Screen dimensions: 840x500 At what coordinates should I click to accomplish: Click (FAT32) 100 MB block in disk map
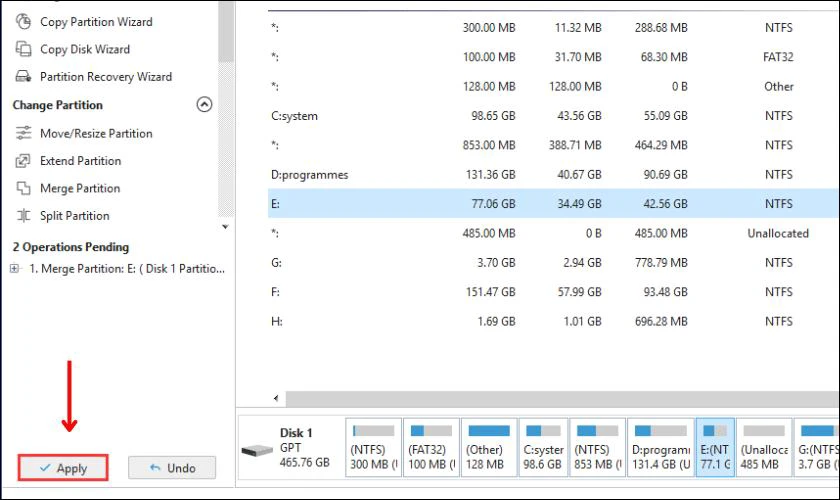[x=431, y=447]
